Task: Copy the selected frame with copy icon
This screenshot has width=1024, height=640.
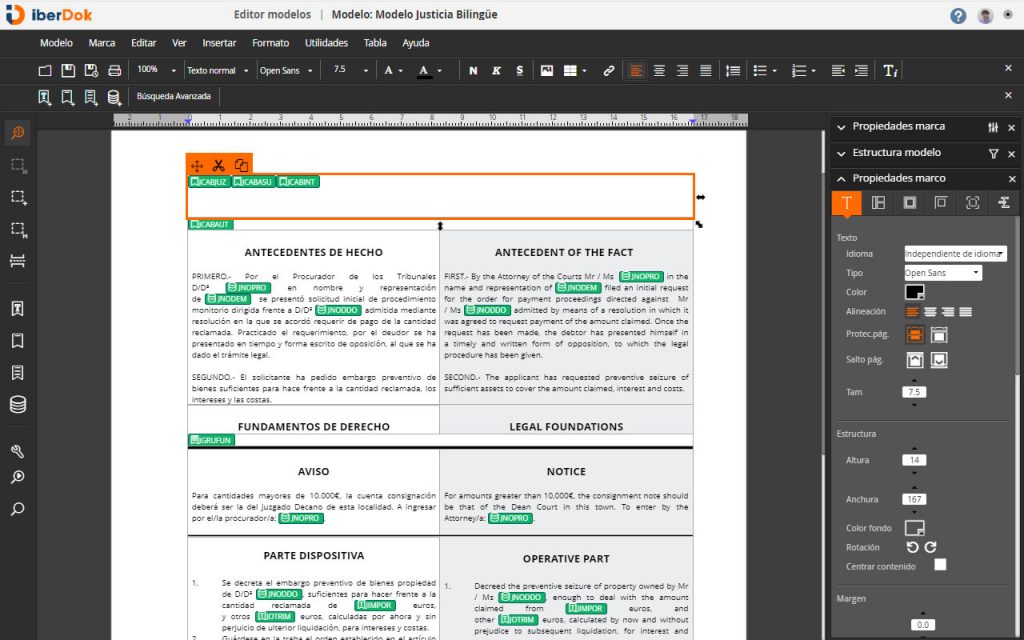Action: 241,165
